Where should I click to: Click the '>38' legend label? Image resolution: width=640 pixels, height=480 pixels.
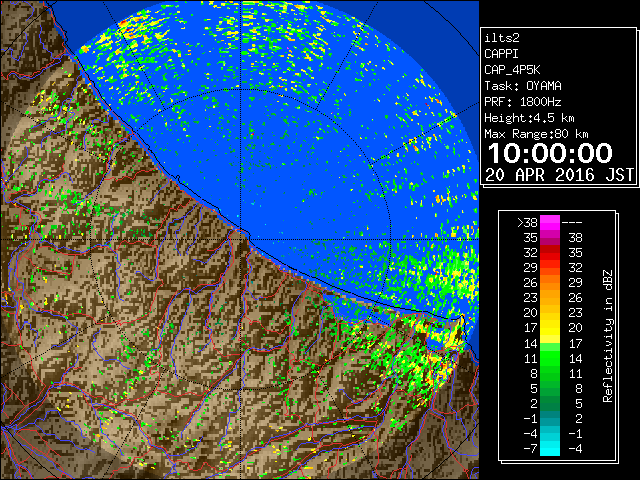[527, 223]
